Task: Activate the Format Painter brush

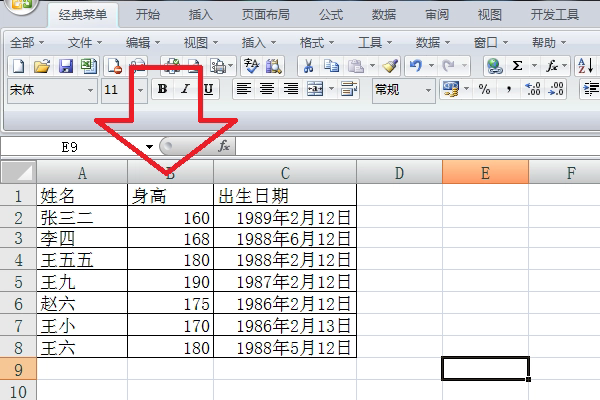Action: tap(390, 66)
